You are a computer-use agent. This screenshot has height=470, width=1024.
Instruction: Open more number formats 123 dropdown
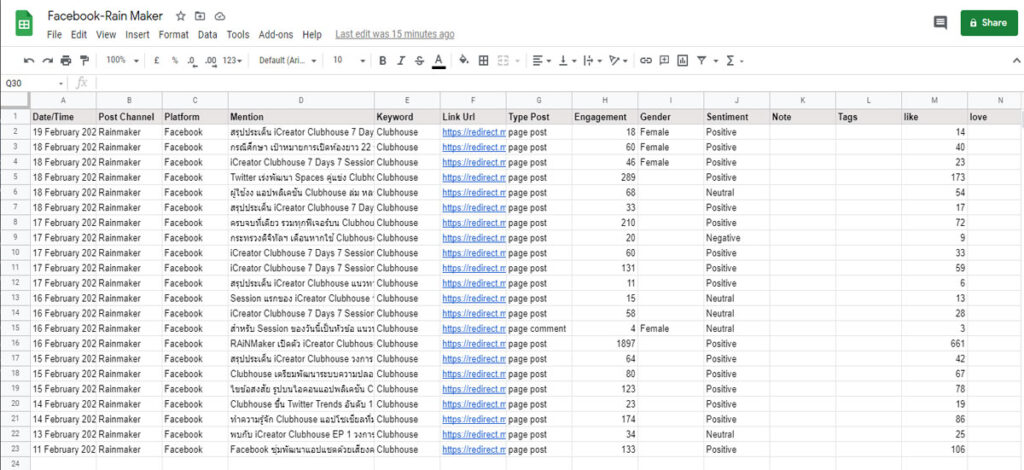point(232,60)
